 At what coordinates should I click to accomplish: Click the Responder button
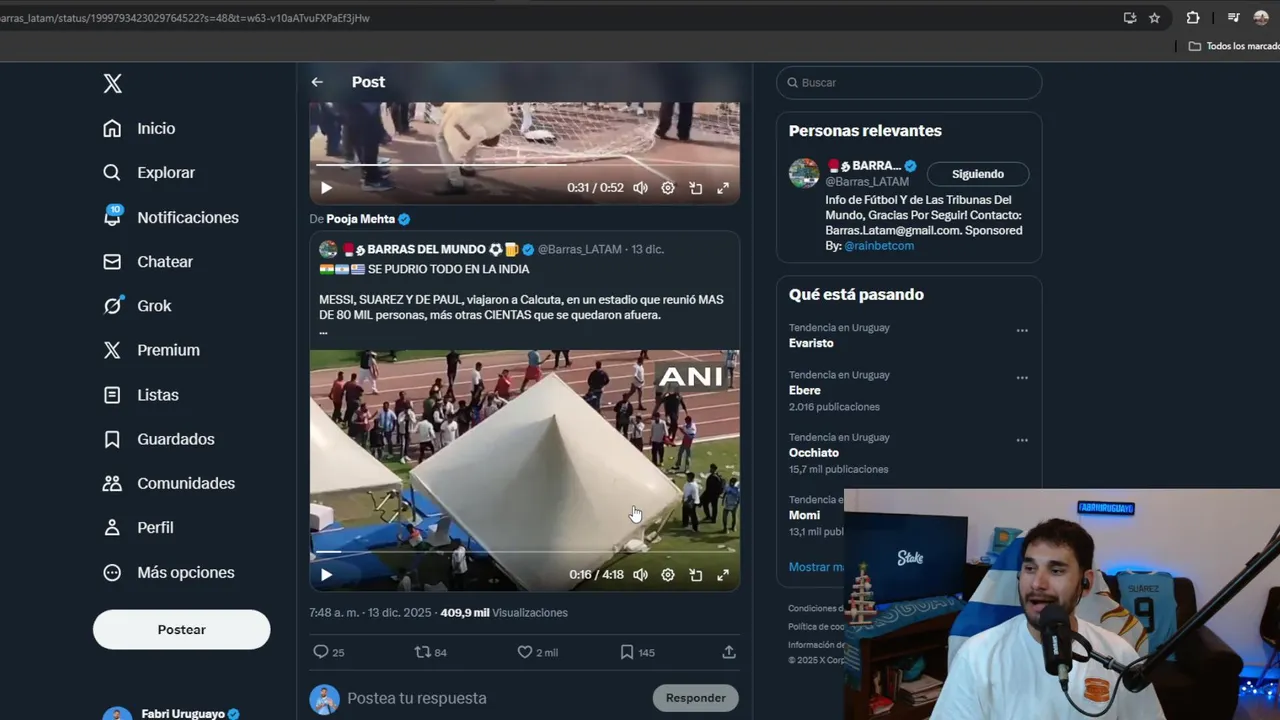(x=696, y=698)
